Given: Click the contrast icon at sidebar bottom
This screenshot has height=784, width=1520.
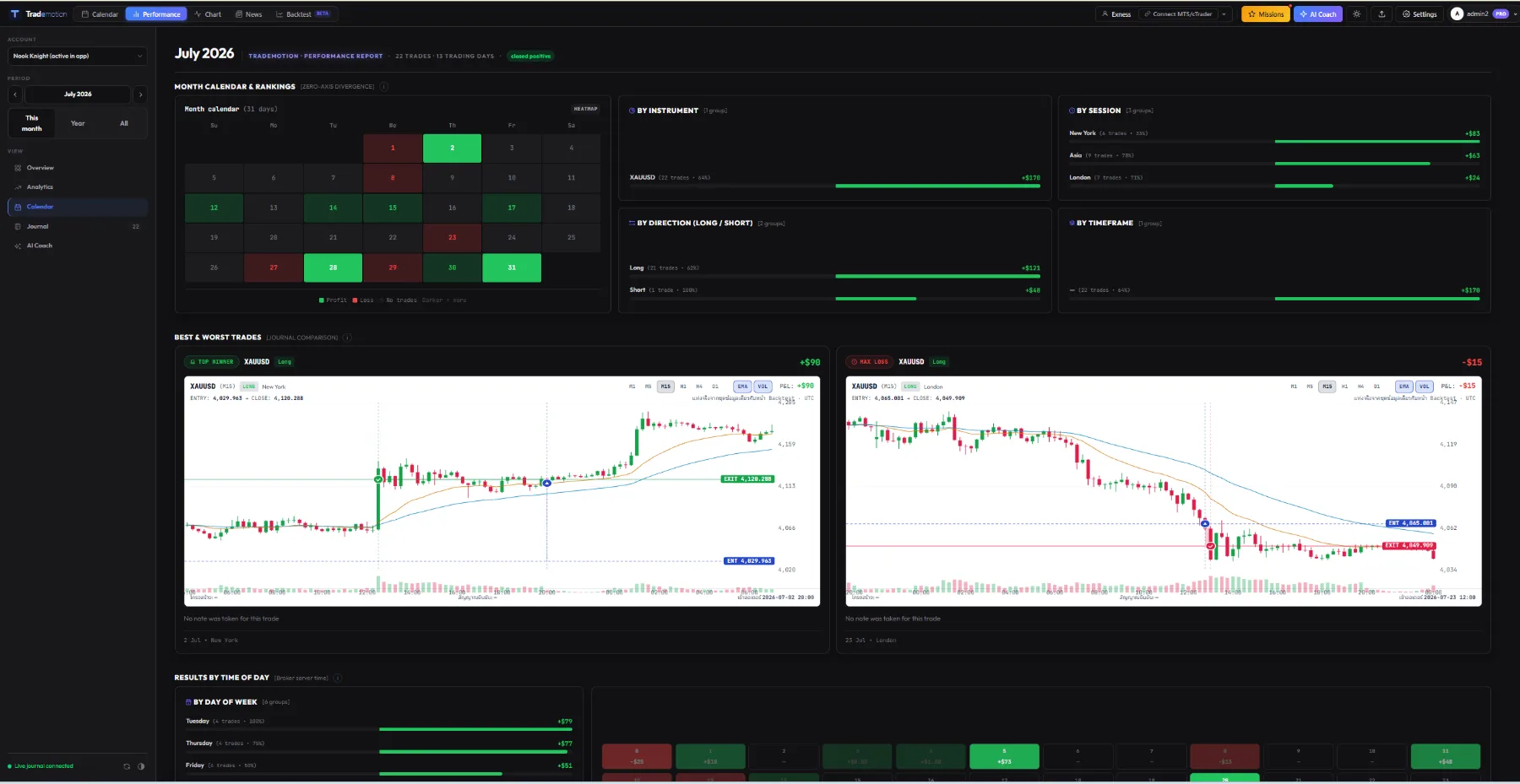Looking at the screenshot, I should coord(141,766).
